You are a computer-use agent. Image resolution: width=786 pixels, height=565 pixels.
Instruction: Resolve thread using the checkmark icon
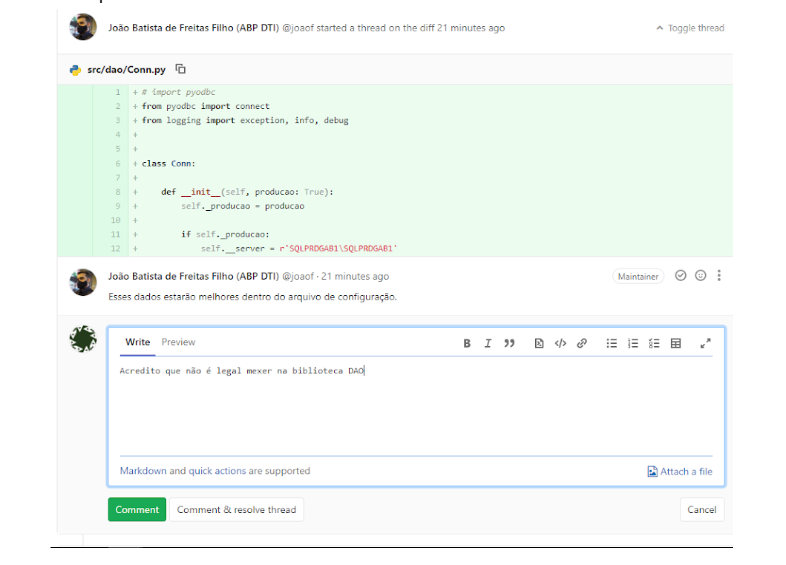(681, 276)
